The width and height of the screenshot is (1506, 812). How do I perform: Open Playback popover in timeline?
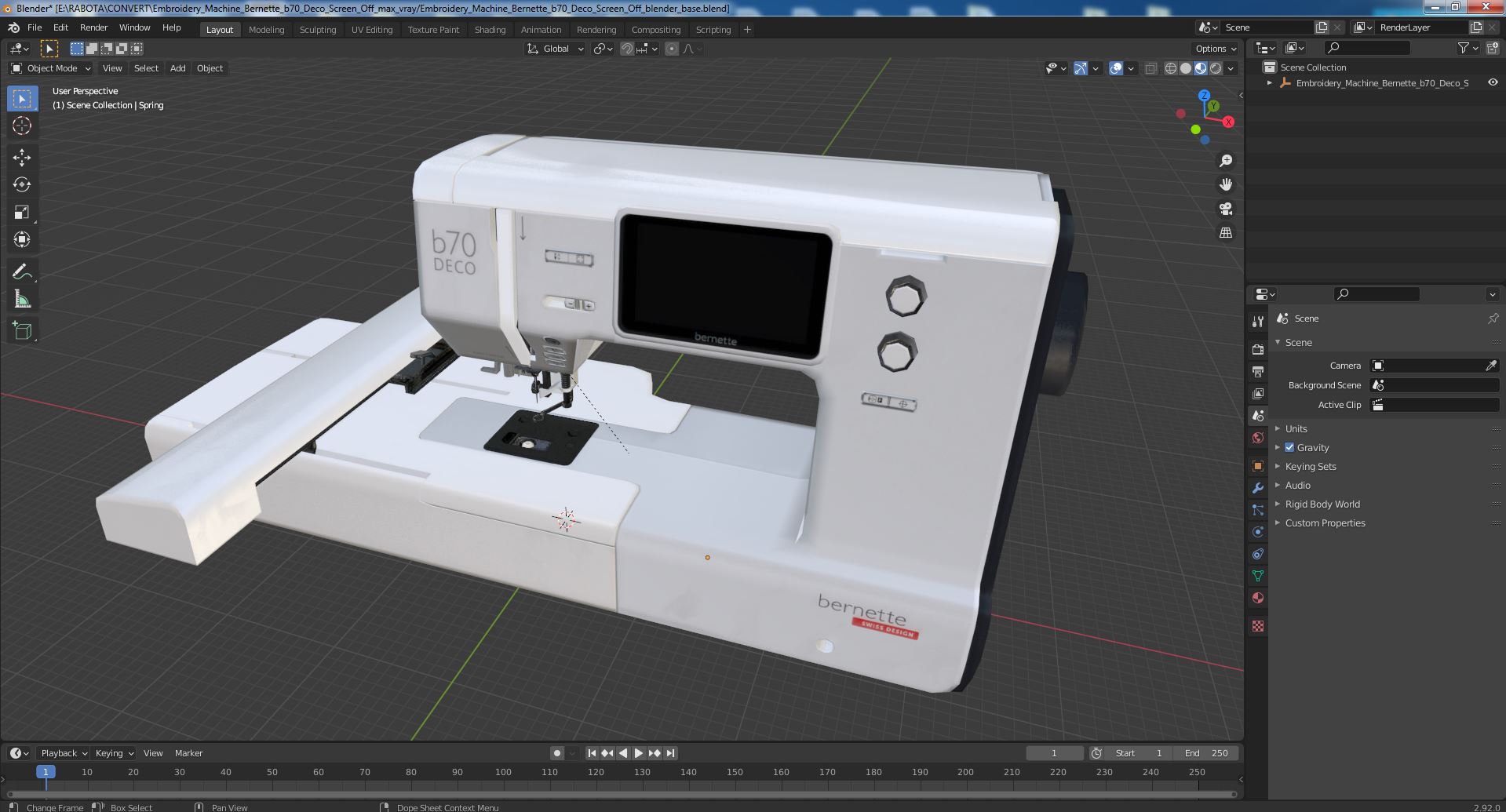pos(64,753)
